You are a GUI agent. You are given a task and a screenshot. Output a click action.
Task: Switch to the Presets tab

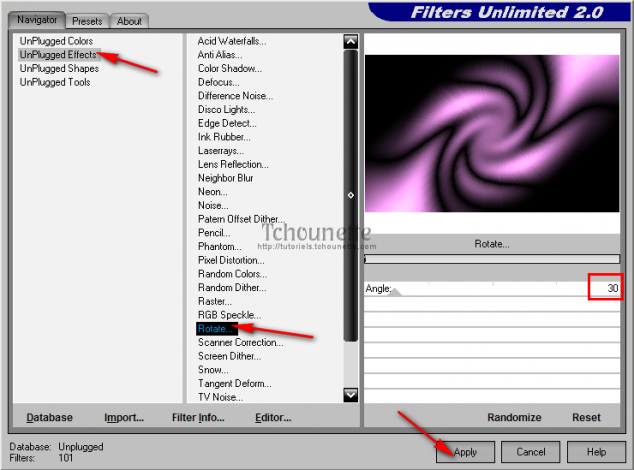(87, 20)
